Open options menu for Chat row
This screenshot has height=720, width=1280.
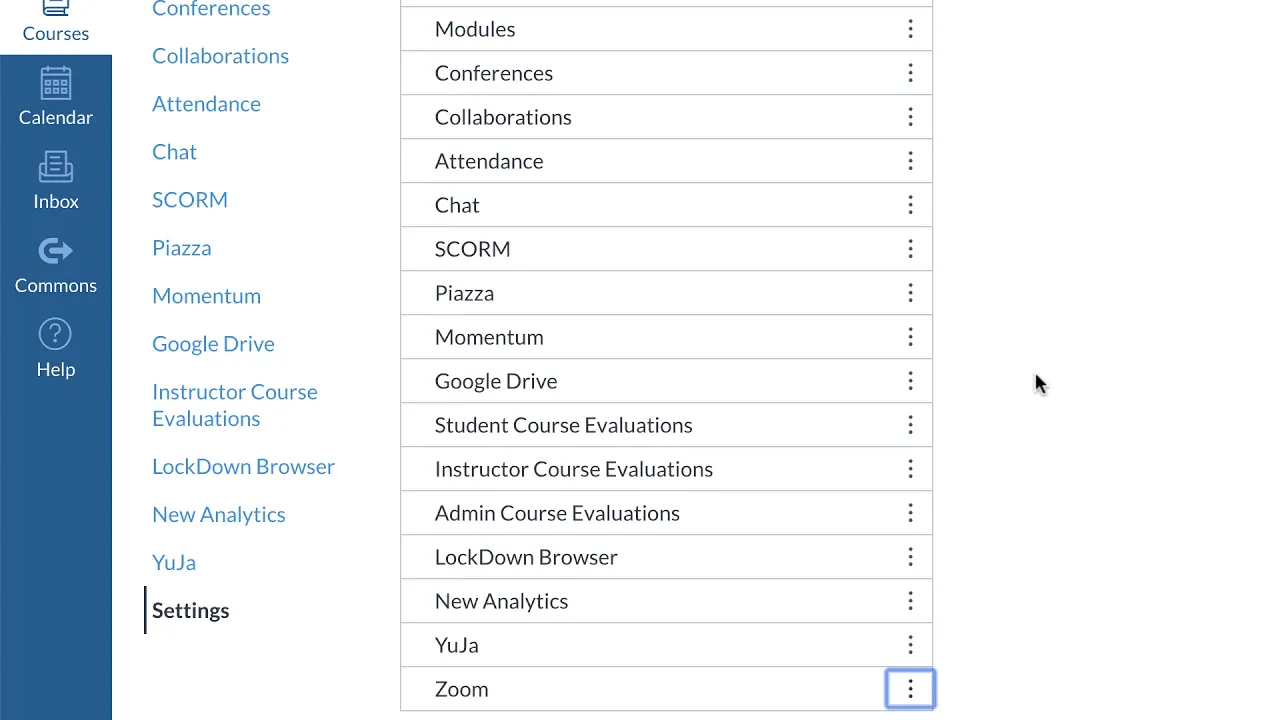pyautogui.click(x=910, y=205)
